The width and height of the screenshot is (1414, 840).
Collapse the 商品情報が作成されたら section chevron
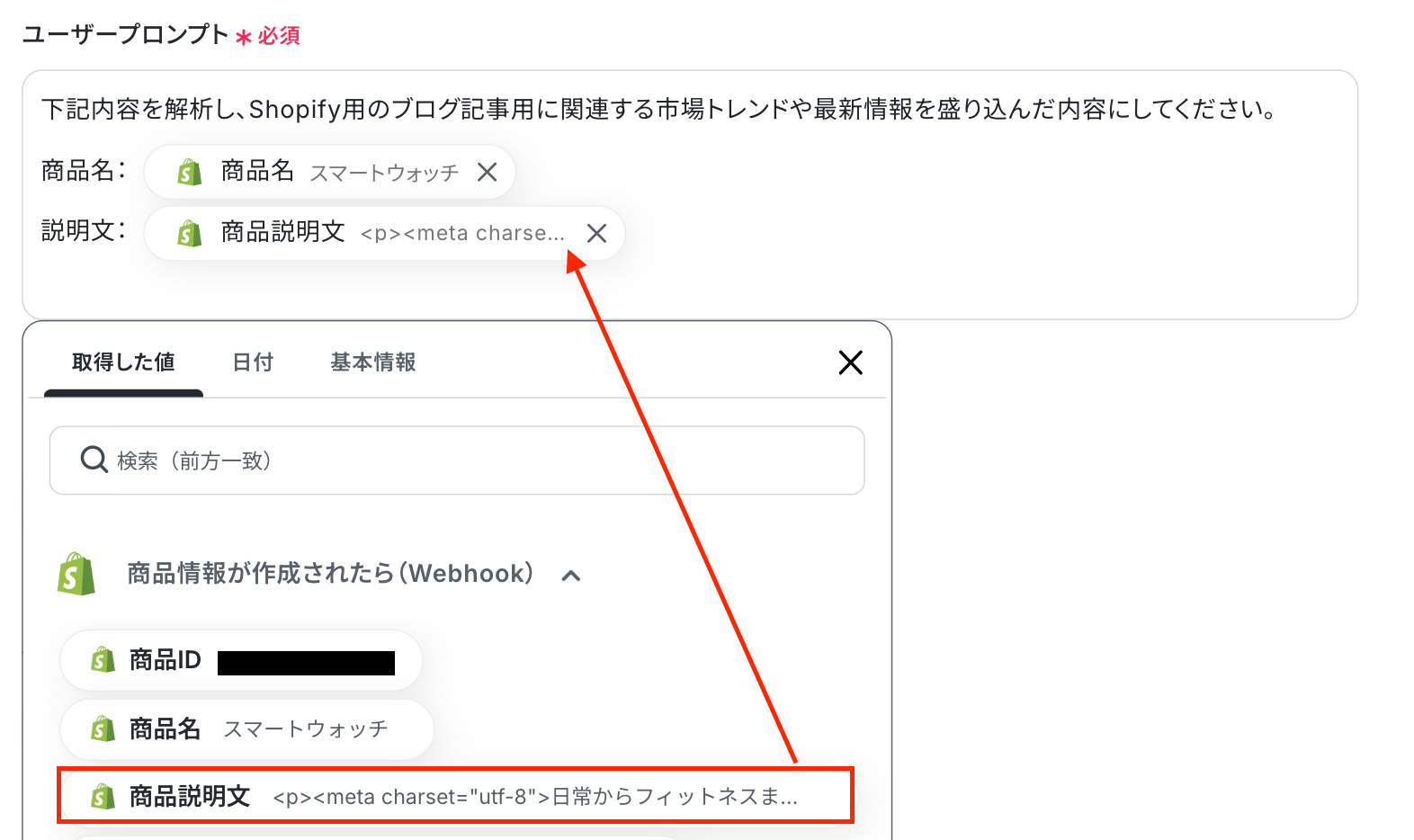[x=570, y=576]
